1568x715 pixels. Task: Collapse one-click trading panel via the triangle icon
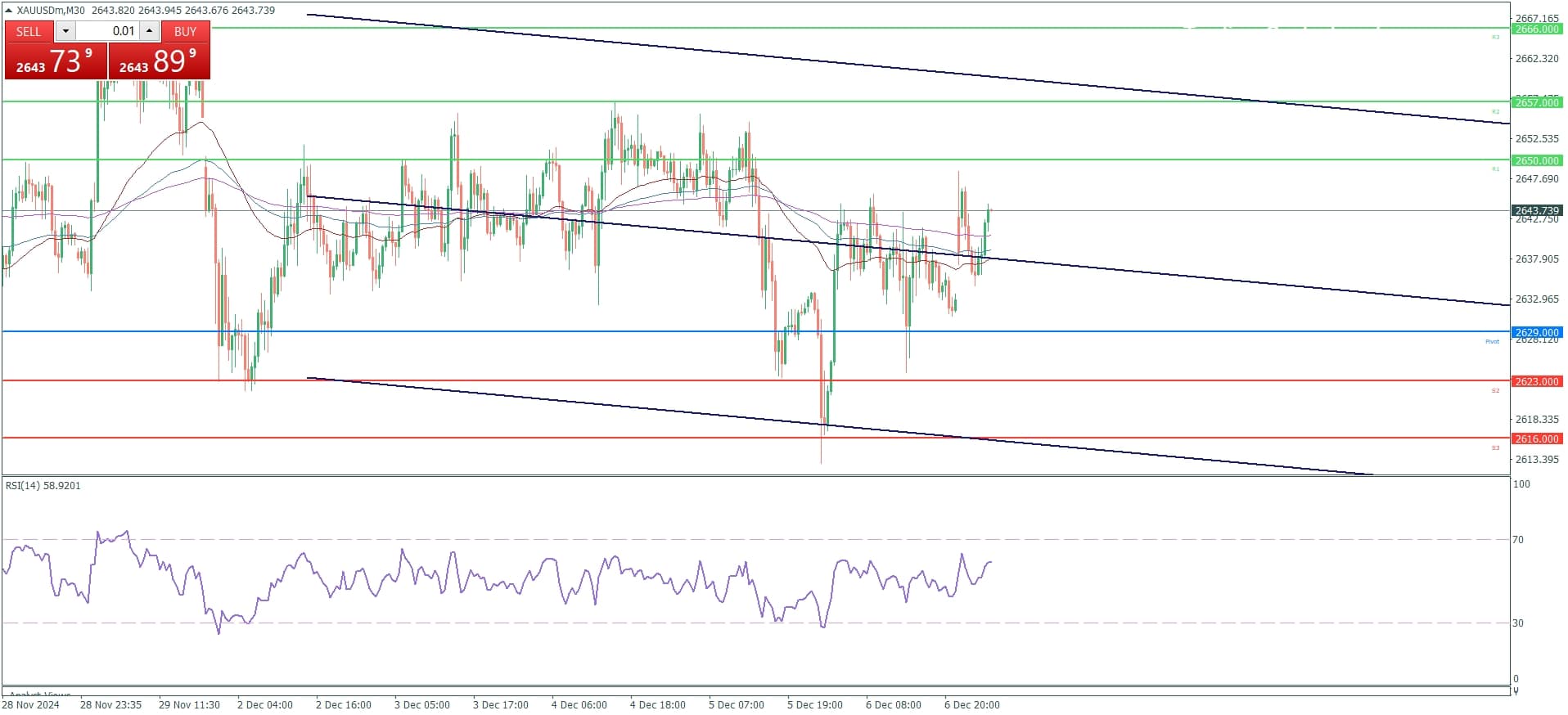pos(8,10)
